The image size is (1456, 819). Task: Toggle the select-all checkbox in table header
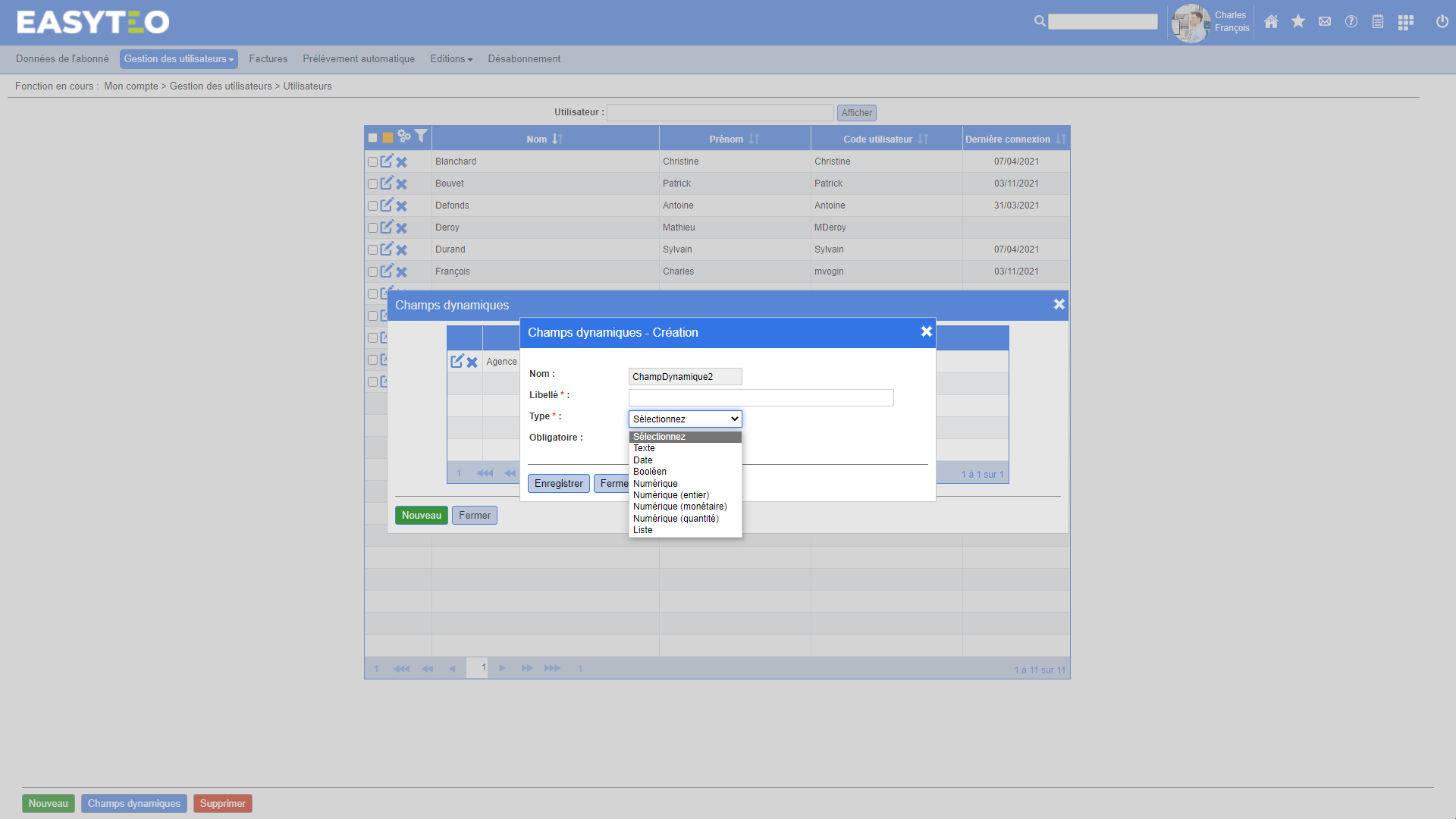372,138
